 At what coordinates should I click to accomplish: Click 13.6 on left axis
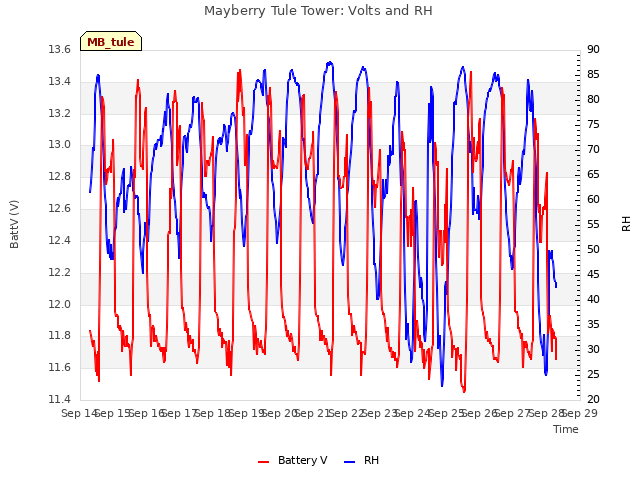pyautogui.click(x=60, y=49)
